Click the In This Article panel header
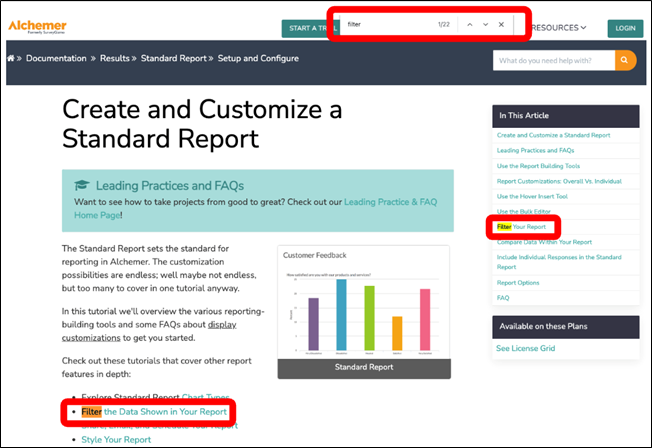Image resolution: width=652 pixels, height=448 pixels. point(566,116)
